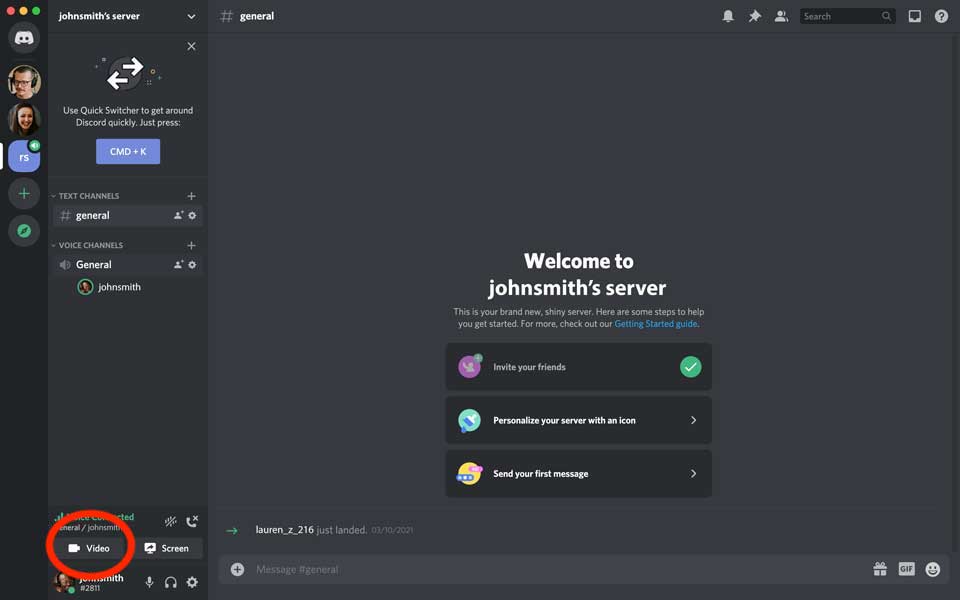Insert an emoji into the message

click(x=931, y=568)
